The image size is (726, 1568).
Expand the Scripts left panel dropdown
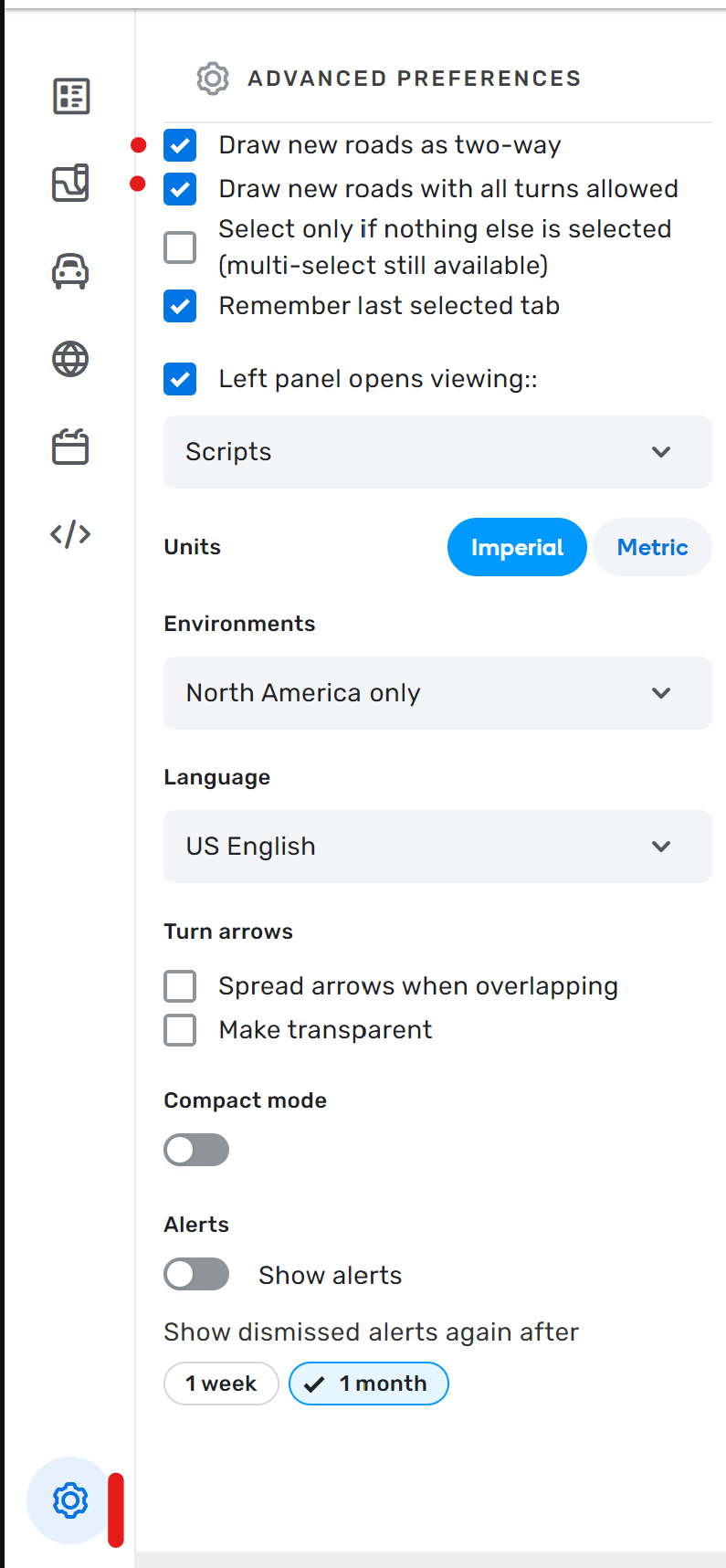pyautogui.click(x=437, y=452)
